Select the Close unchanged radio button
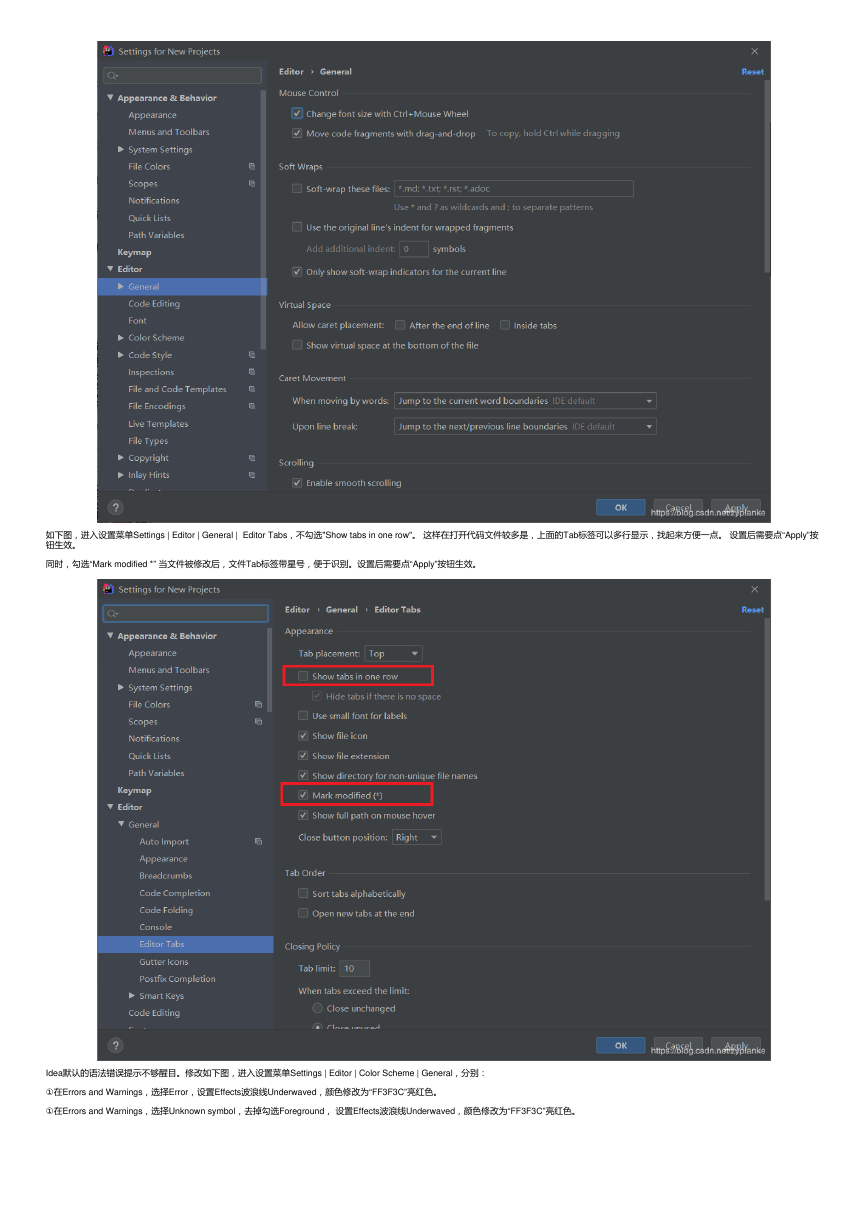This screenshot has height=1228, width=868. (318, 1009)
